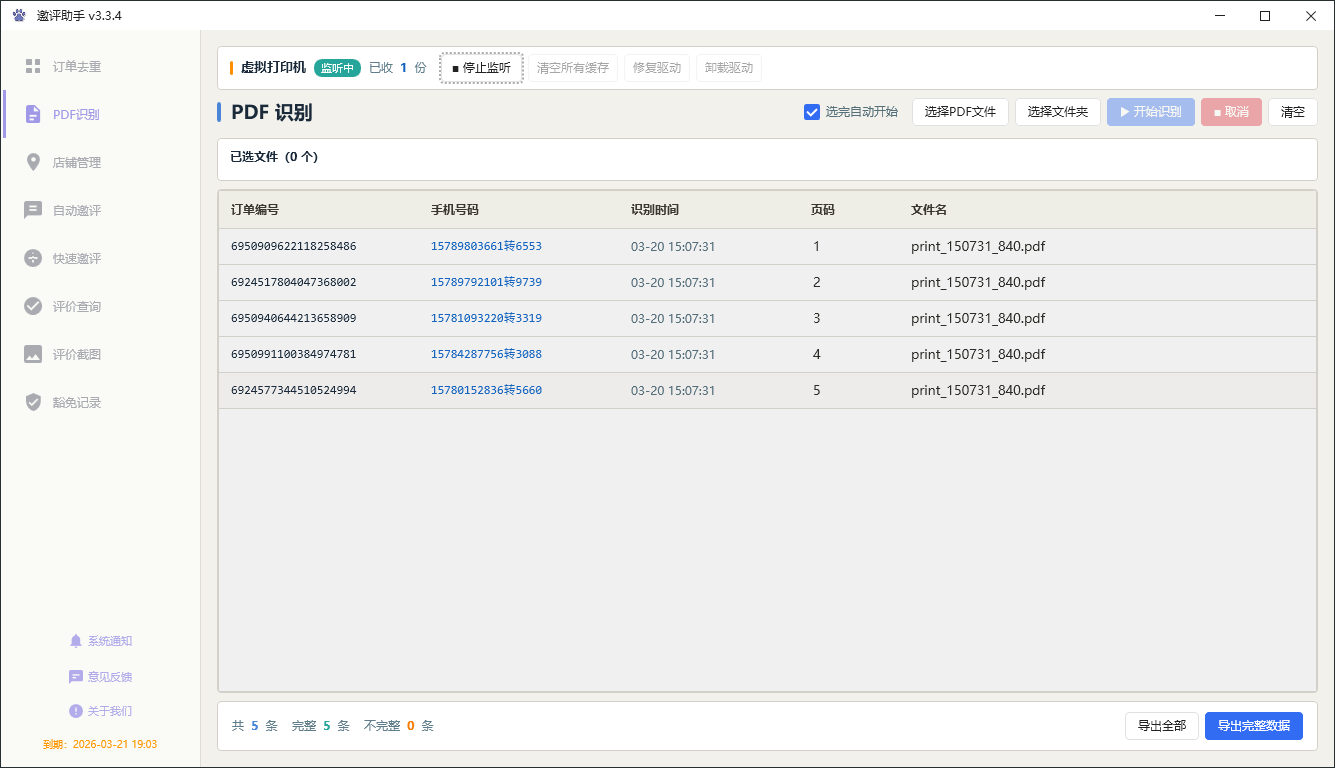This screenshot has width=1335, height=768.
Task: Click phone number 15784287756转3088
Action: [486, 354]
